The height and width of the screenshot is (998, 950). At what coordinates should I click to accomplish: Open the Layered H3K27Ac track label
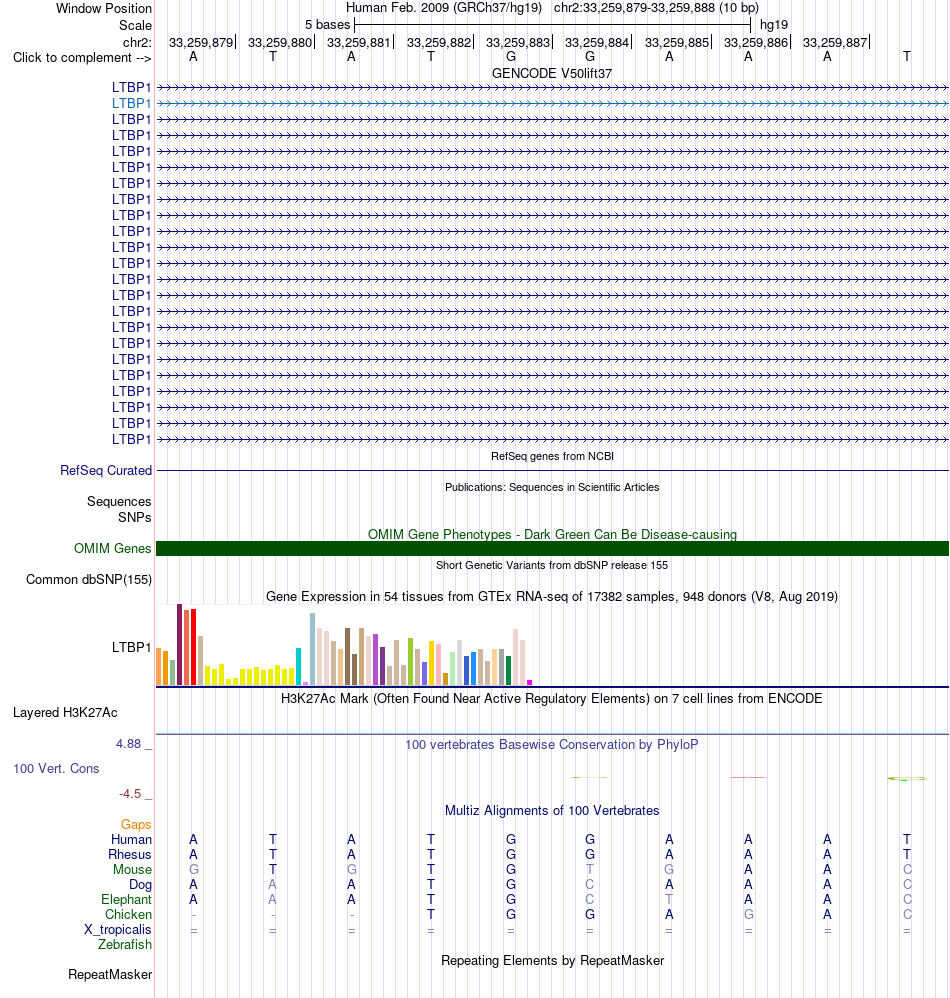(x=66, y=713)
